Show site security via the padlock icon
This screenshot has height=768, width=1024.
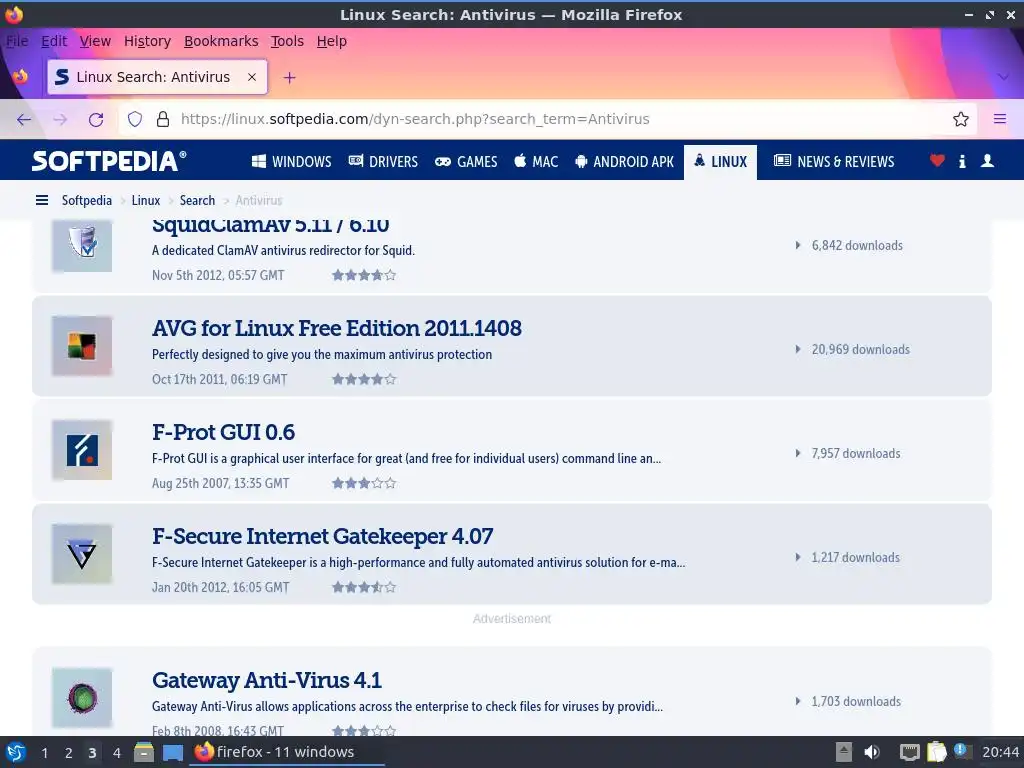coord(163,119)
